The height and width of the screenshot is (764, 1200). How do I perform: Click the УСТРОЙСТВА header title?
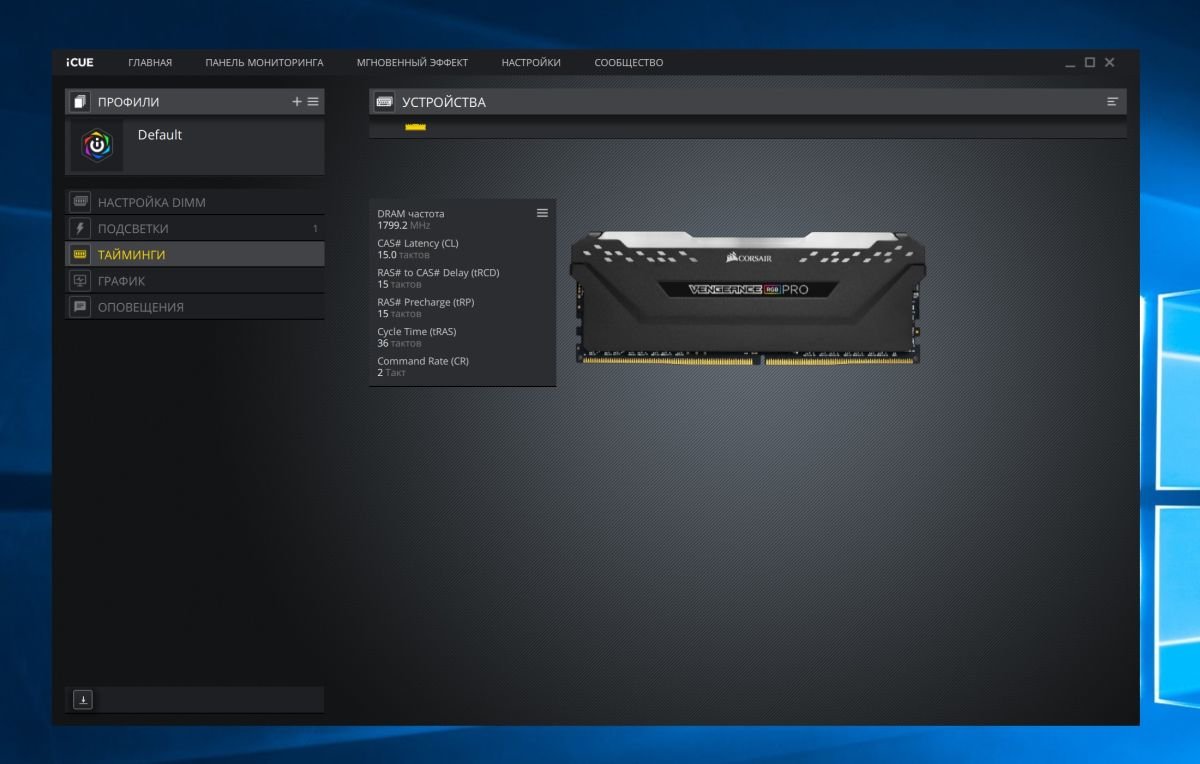point(444,102)
